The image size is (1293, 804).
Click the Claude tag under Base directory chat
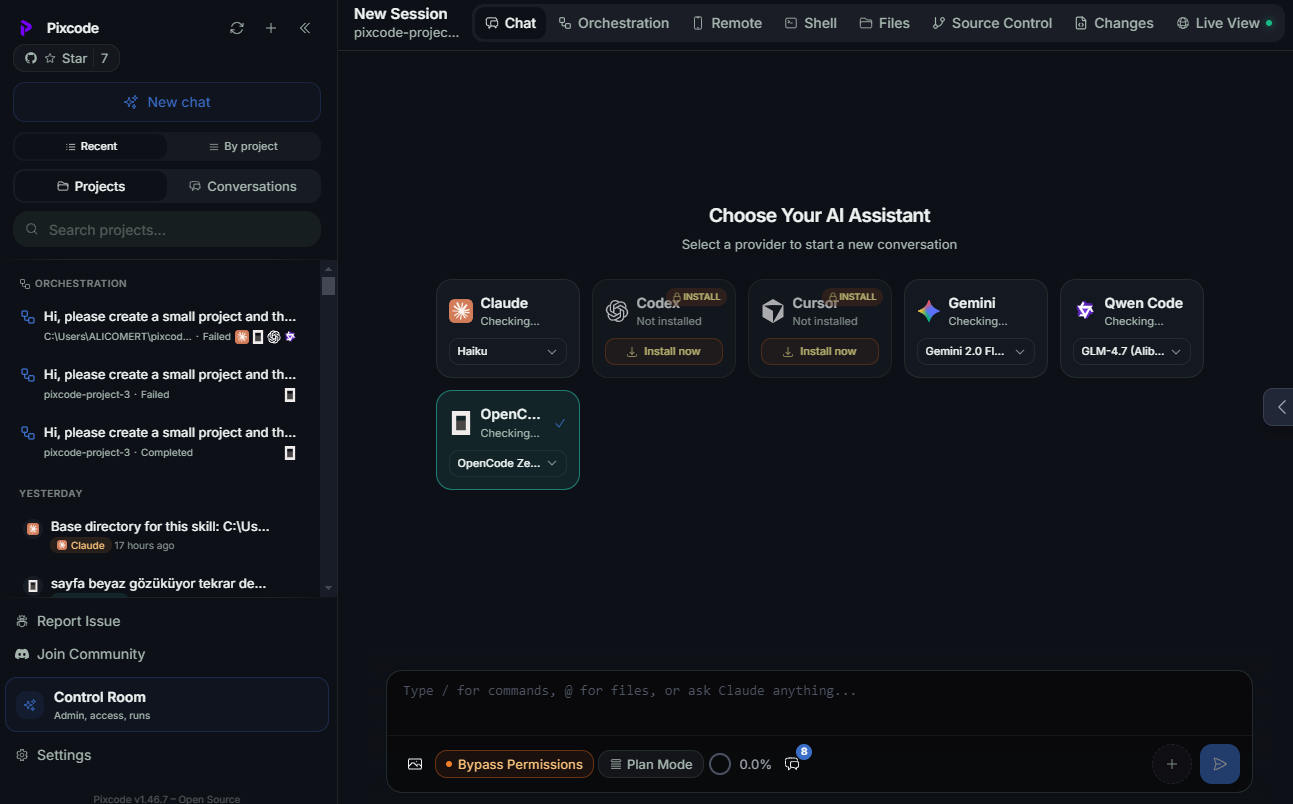click(80, 546)
